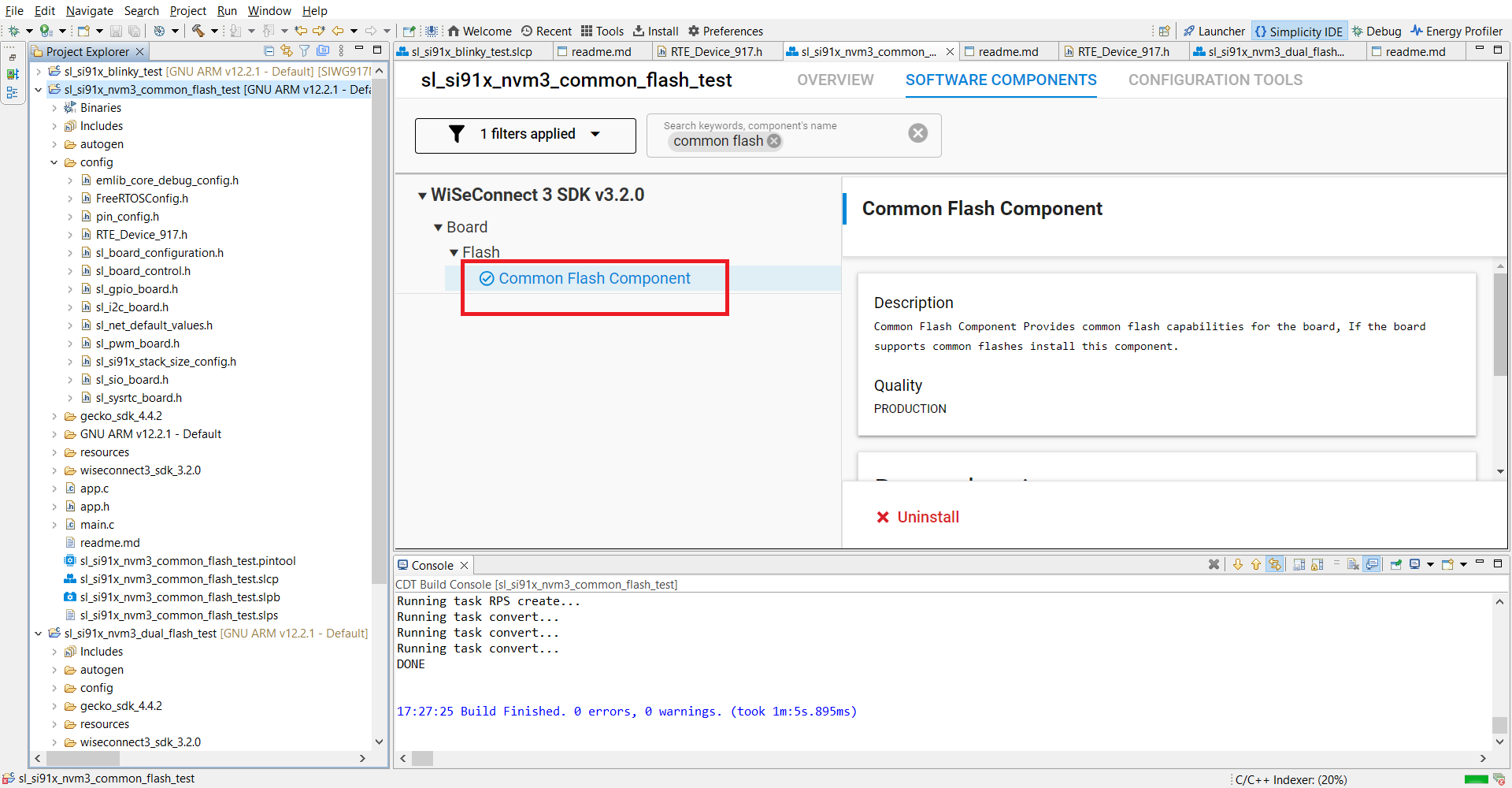1512x788 pixels.
Task: Build the project using the hammer icon
Action: tap(199, 31)
